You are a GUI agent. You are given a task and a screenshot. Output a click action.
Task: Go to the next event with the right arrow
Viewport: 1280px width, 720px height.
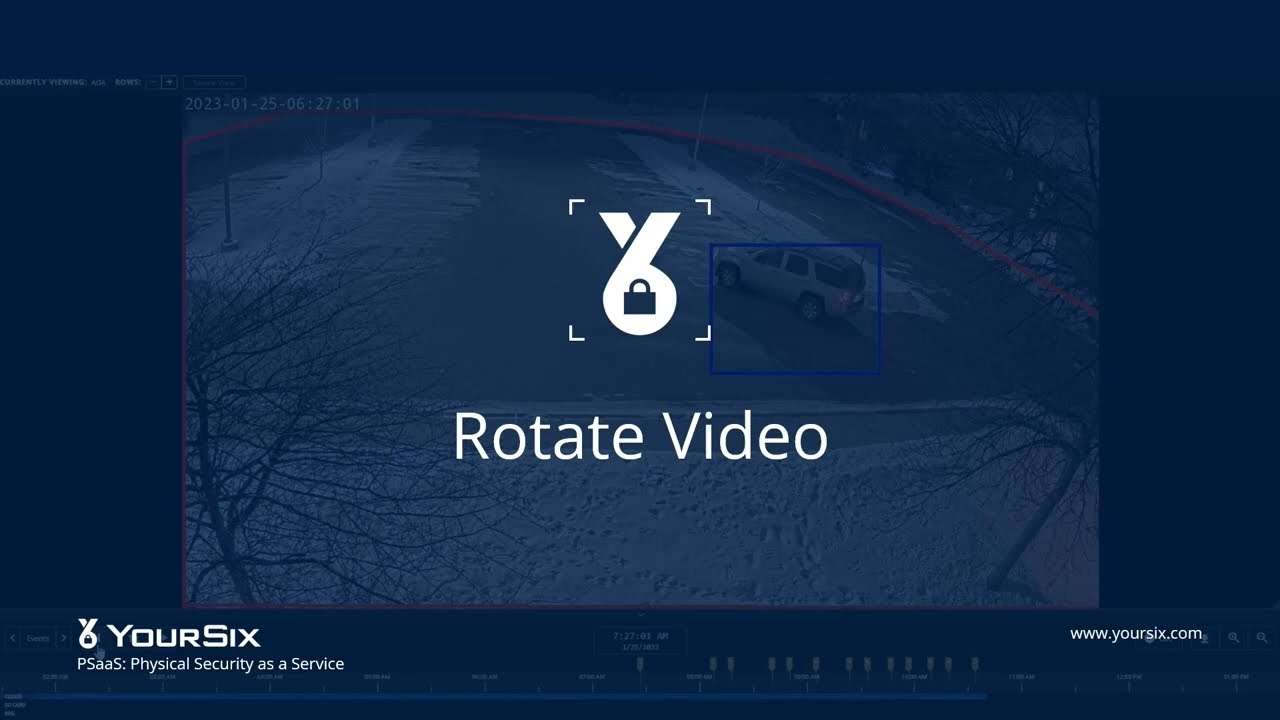pyautogui.click(x=63, y=638)
